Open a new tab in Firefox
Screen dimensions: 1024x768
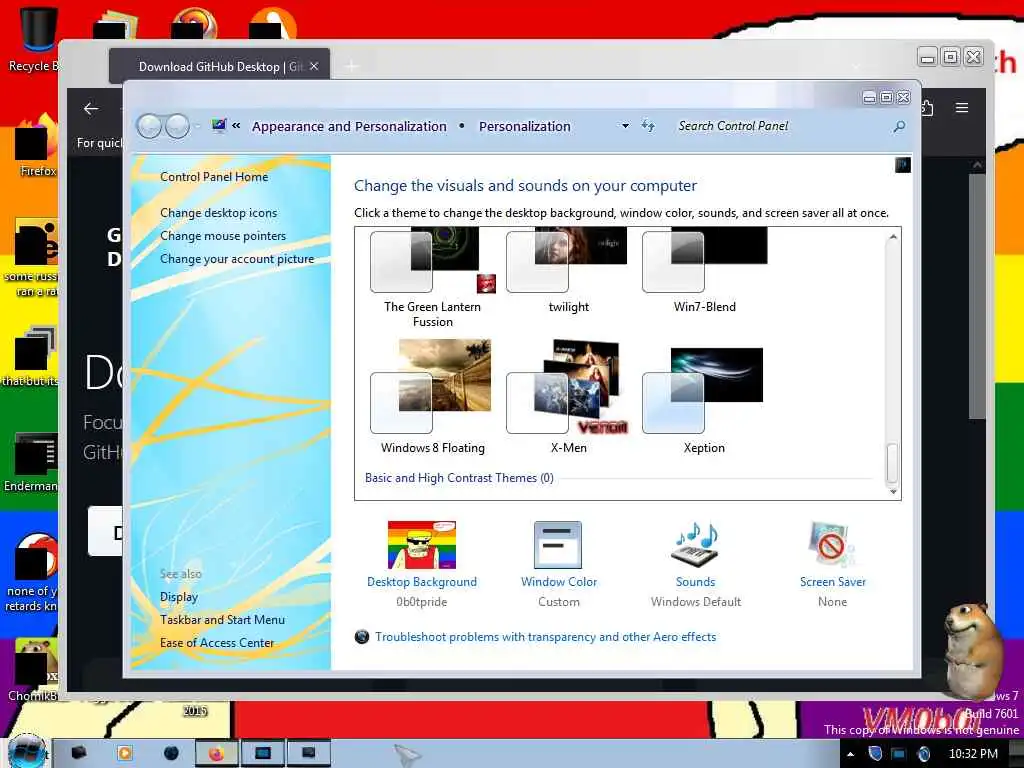click(x=351, y=66)
